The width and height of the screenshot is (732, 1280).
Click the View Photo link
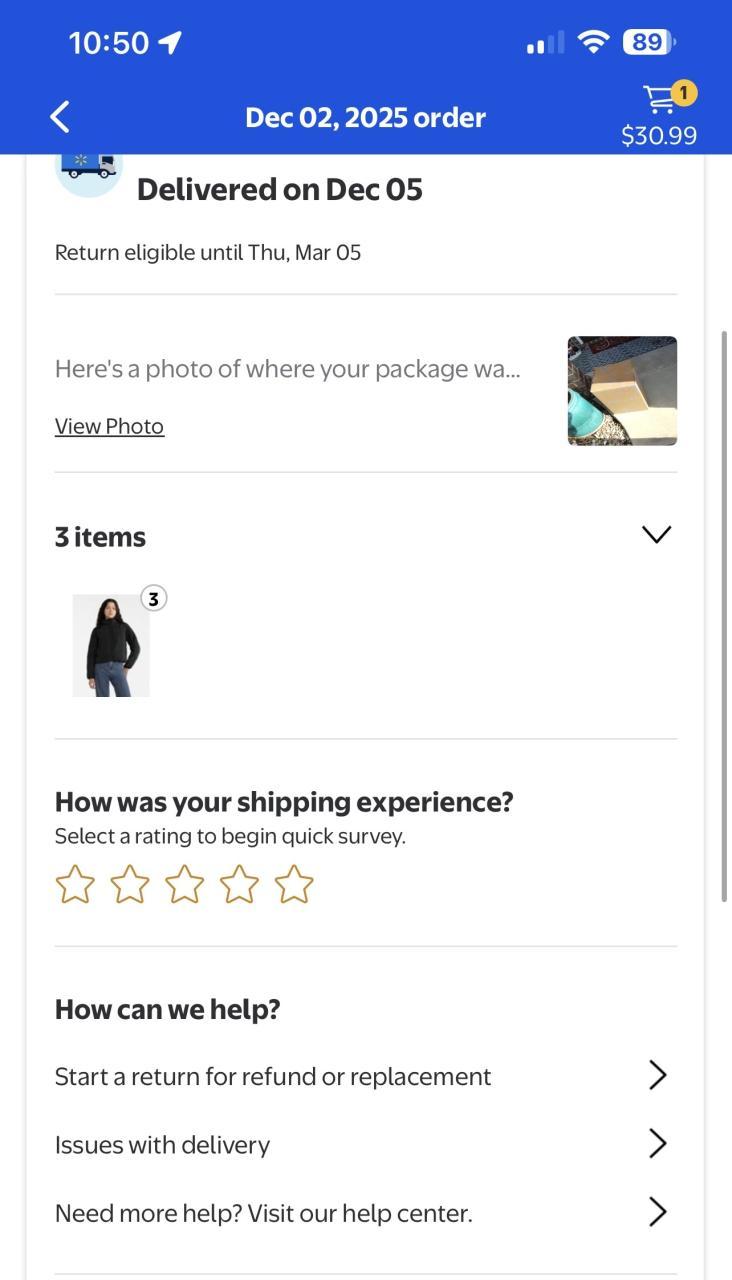pyautogui.click(x=109, y=426)
